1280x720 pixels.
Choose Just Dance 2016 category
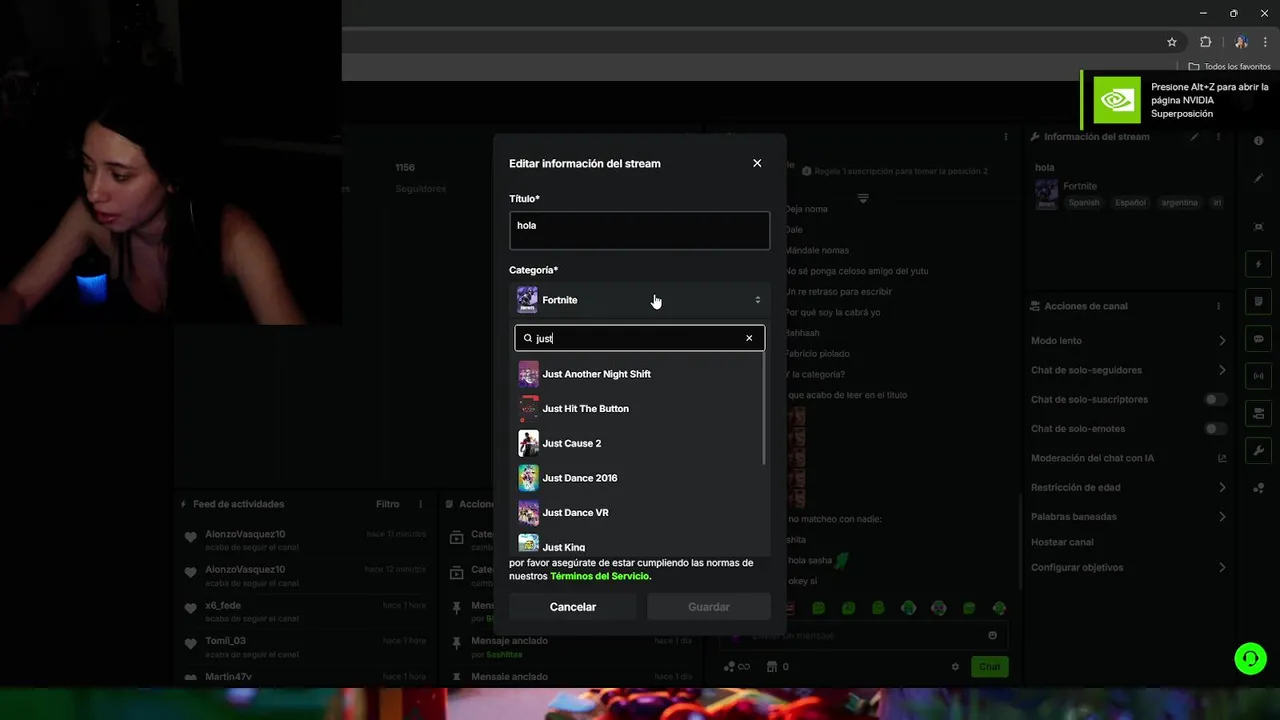[x=640, y=478]
